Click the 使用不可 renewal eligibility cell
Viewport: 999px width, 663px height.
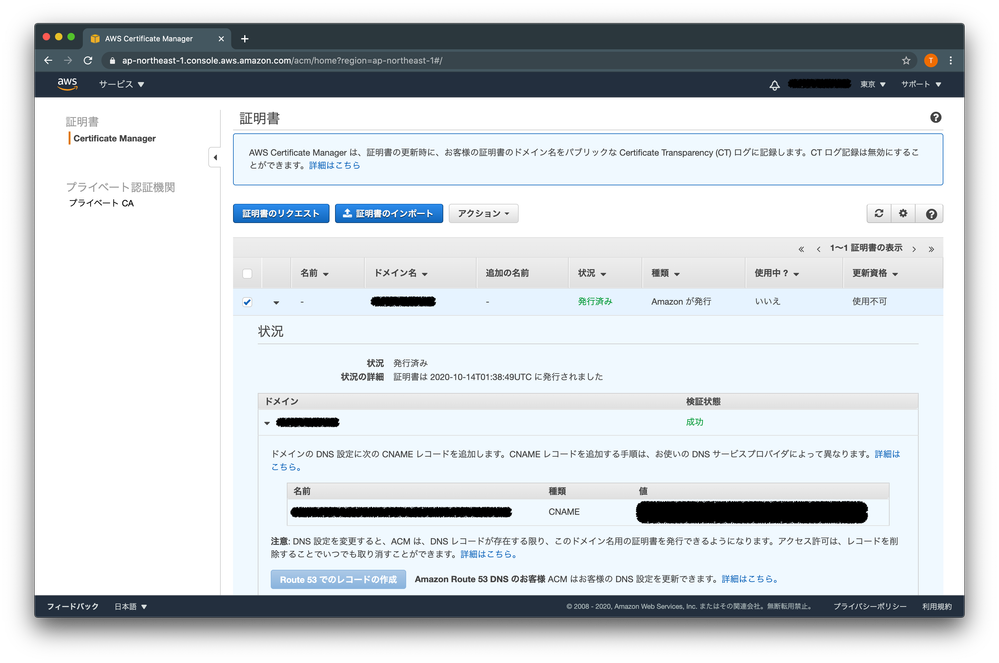[x=869, y=302]
